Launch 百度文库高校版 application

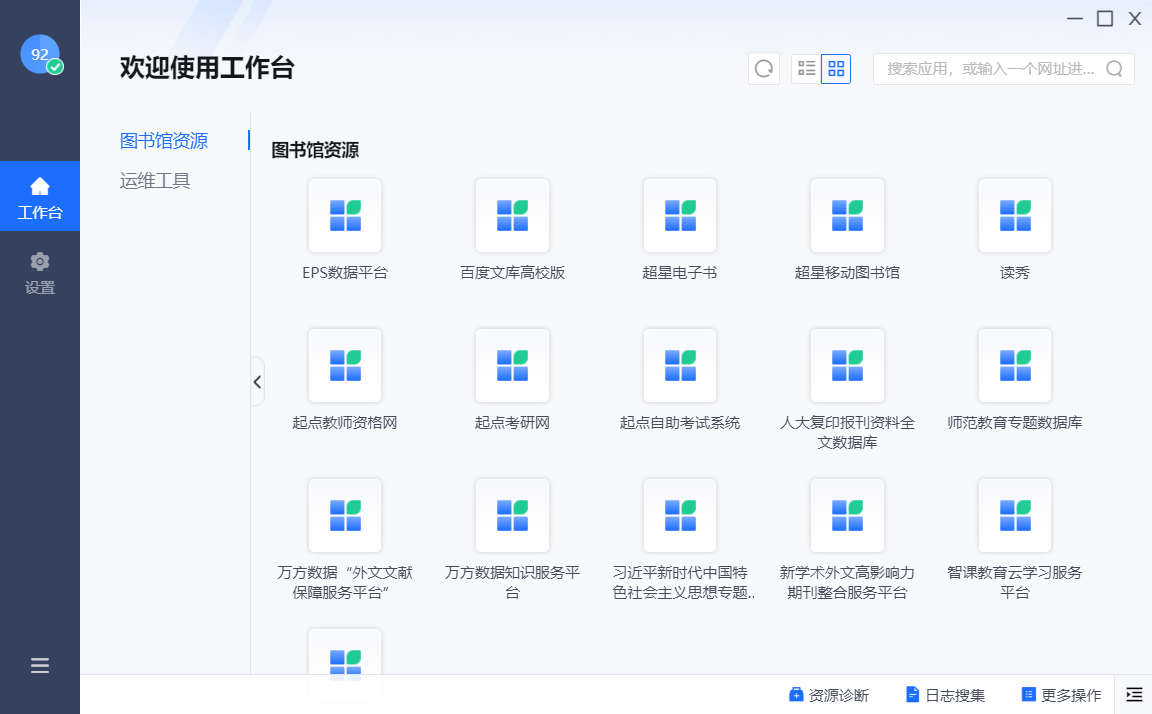tap(512, 215)
